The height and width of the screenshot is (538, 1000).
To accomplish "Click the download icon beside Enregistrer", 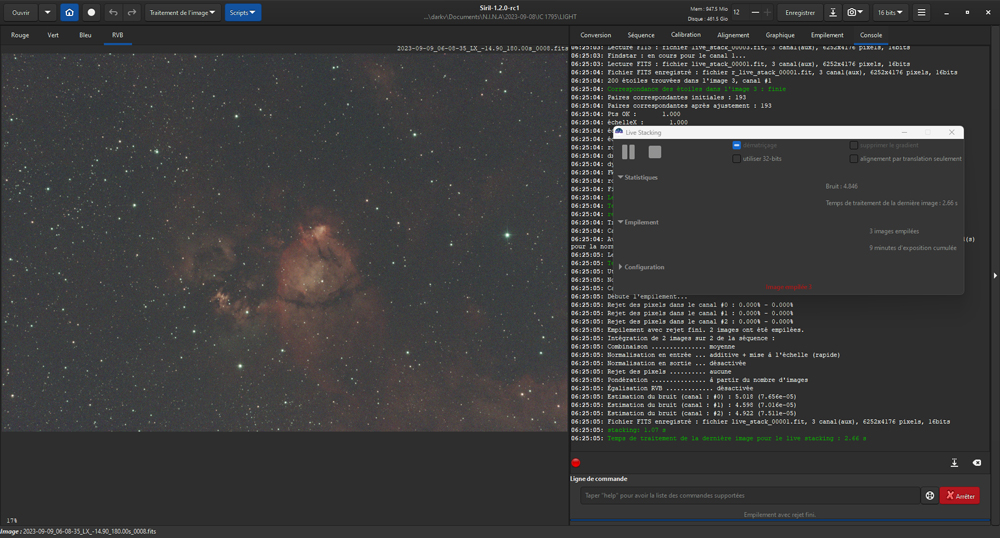I will tap(832, 13).
